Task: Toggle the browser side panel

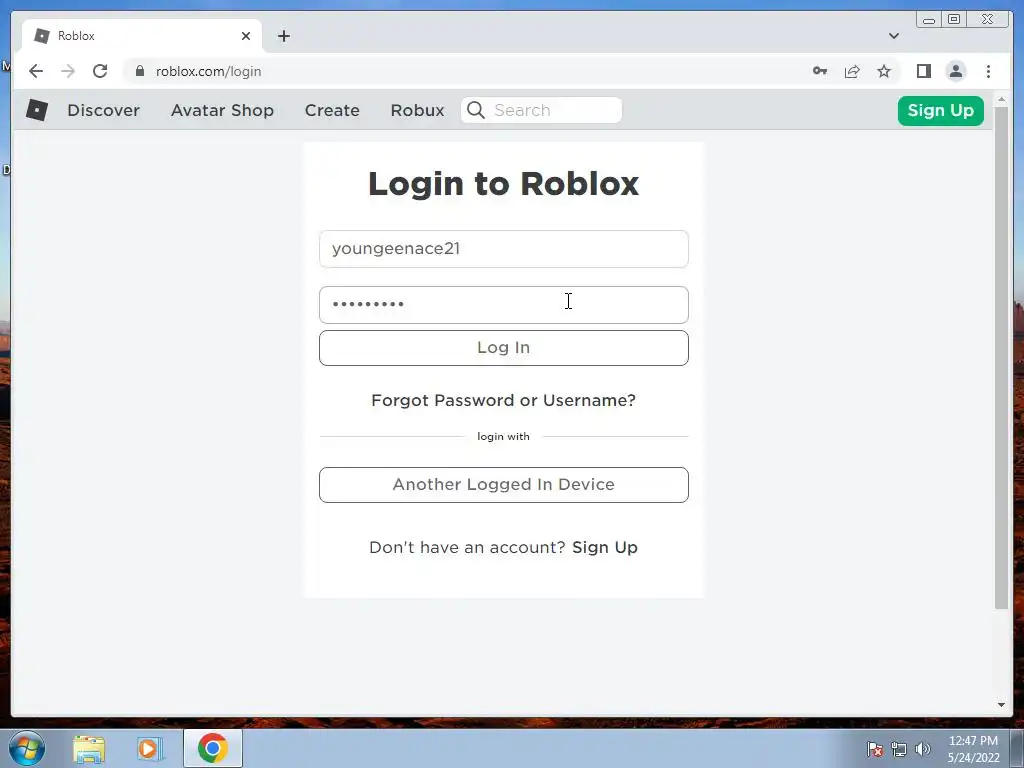Action: tap(923, 71)
